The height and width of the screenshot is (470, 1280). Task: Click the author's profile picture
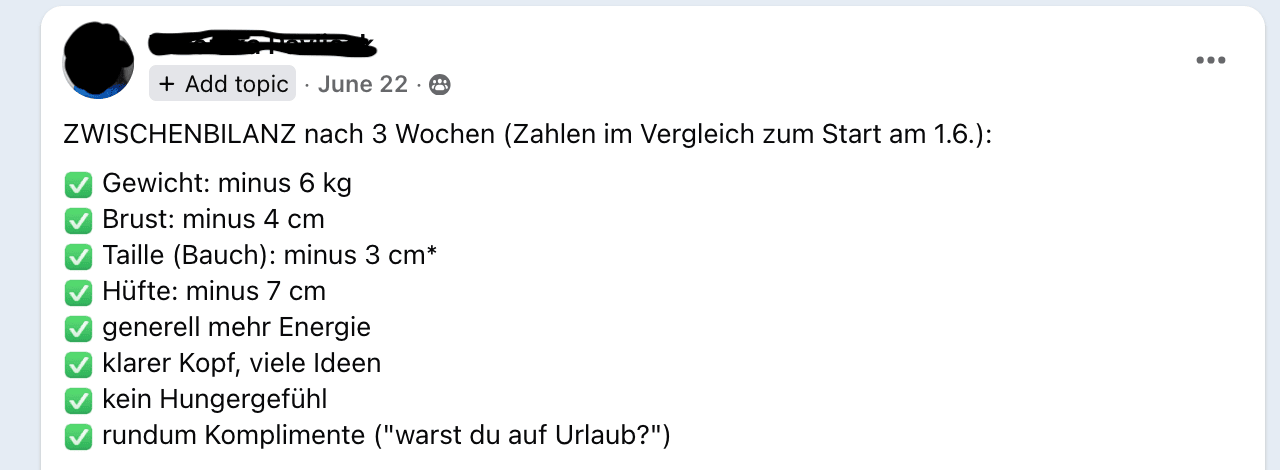(98, 60)
